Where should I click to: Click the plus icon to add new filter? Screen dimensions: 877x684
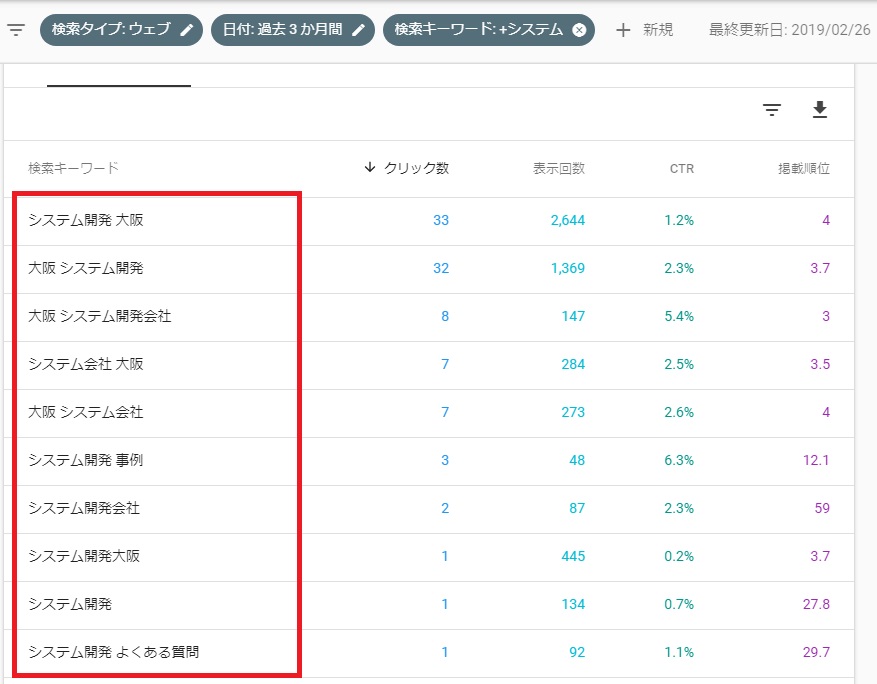[623, 30]
